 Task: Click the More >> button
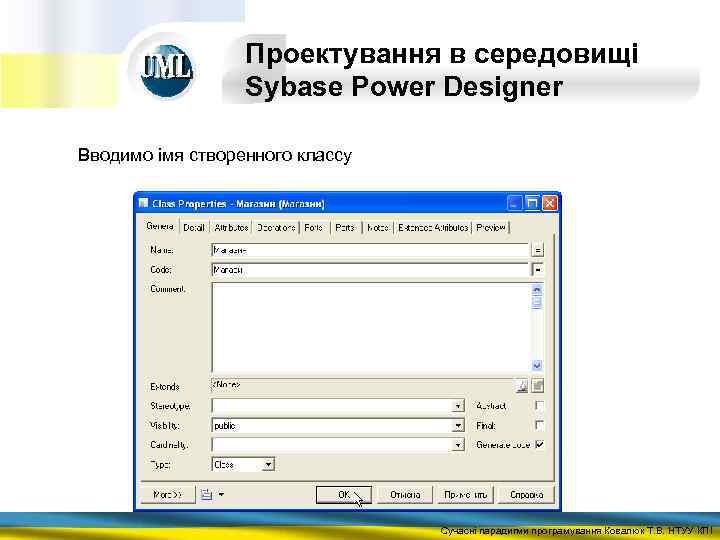pos(168,495)
